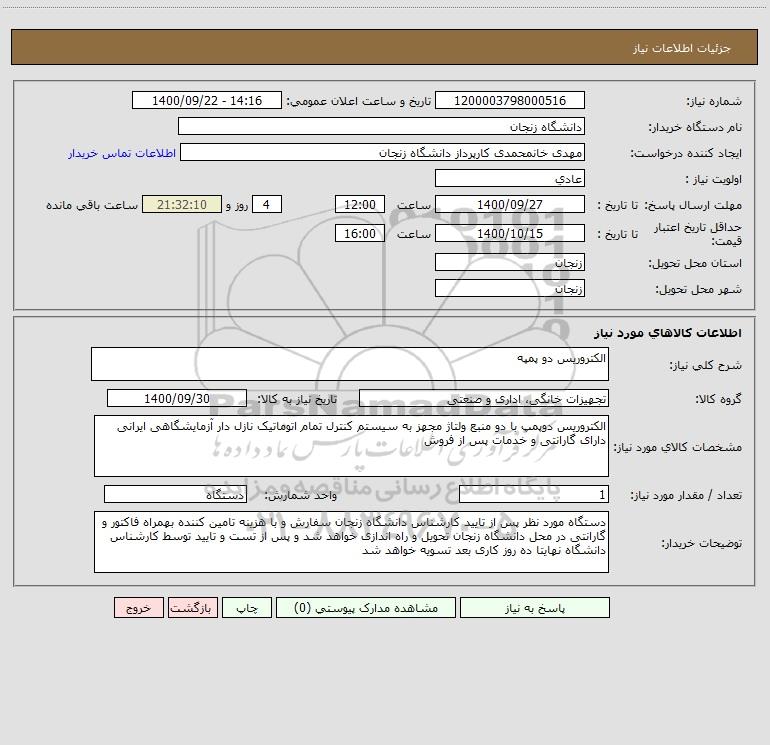The width and height of the screenshot is (770, 745).
Task: Click label حداقل تاریخ اعتبار قیمت
Action: click(698, 234)
